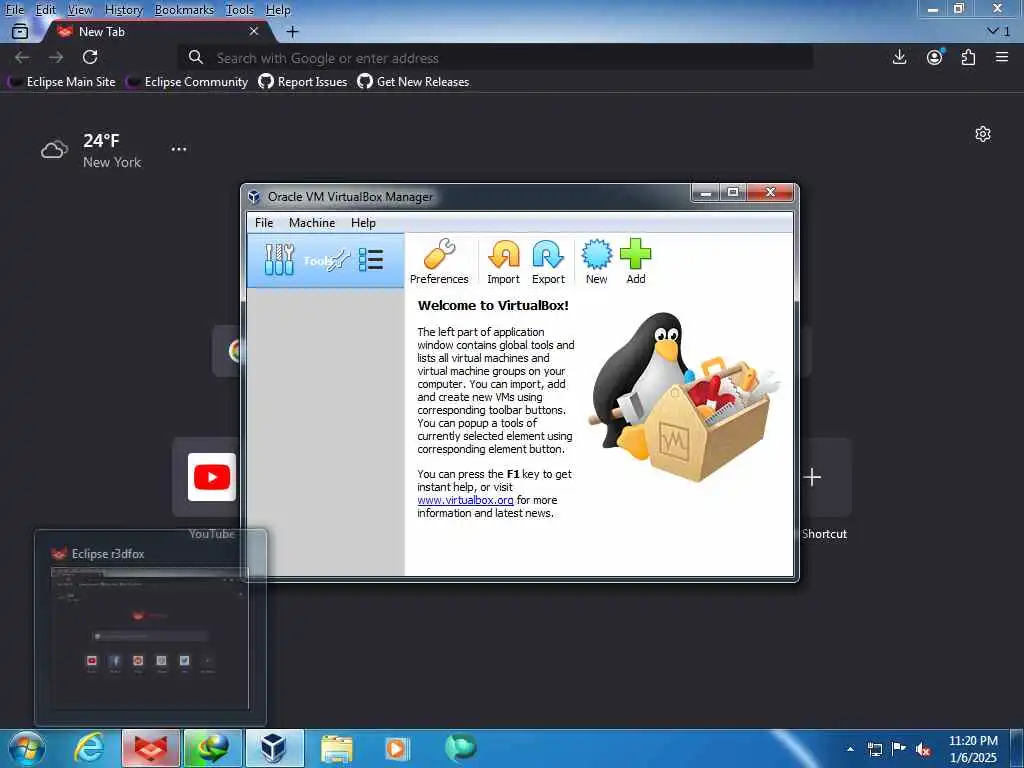Open Windows Explorer from taskbar
1024x768 pixels.
(337, 748)
